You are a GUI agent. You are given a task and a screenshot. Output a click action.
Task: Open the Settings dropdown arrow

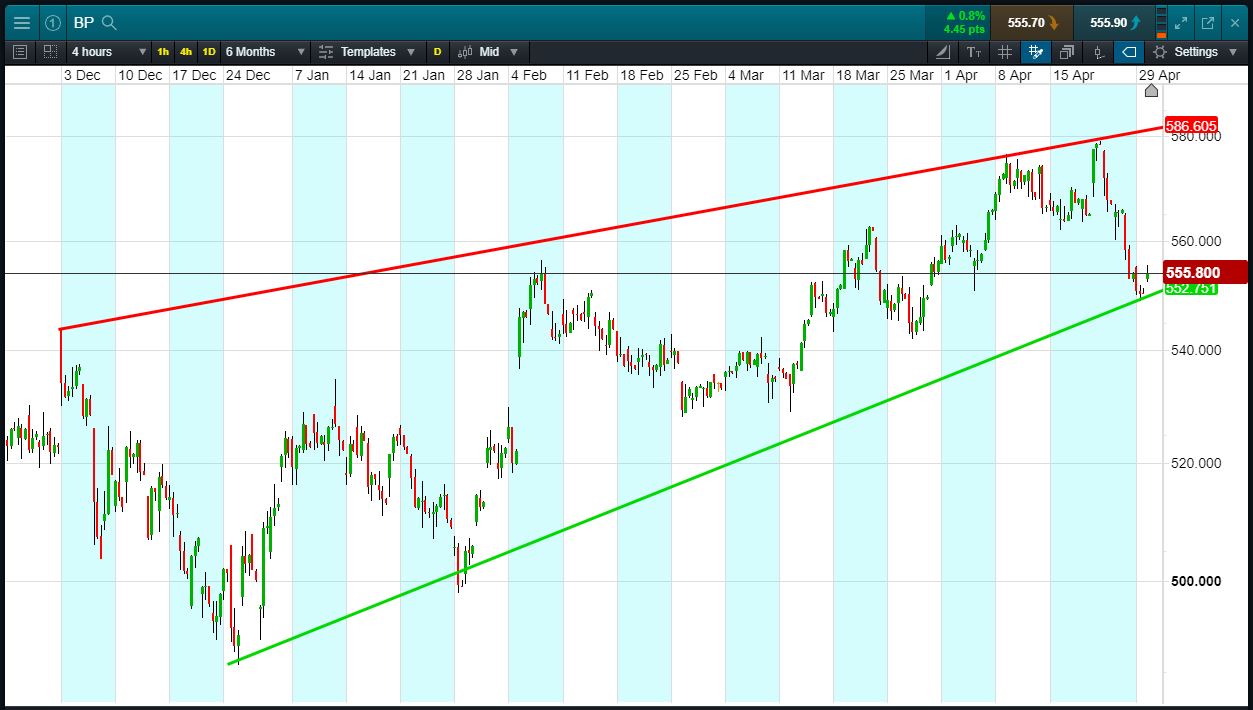pos(1232,52)
